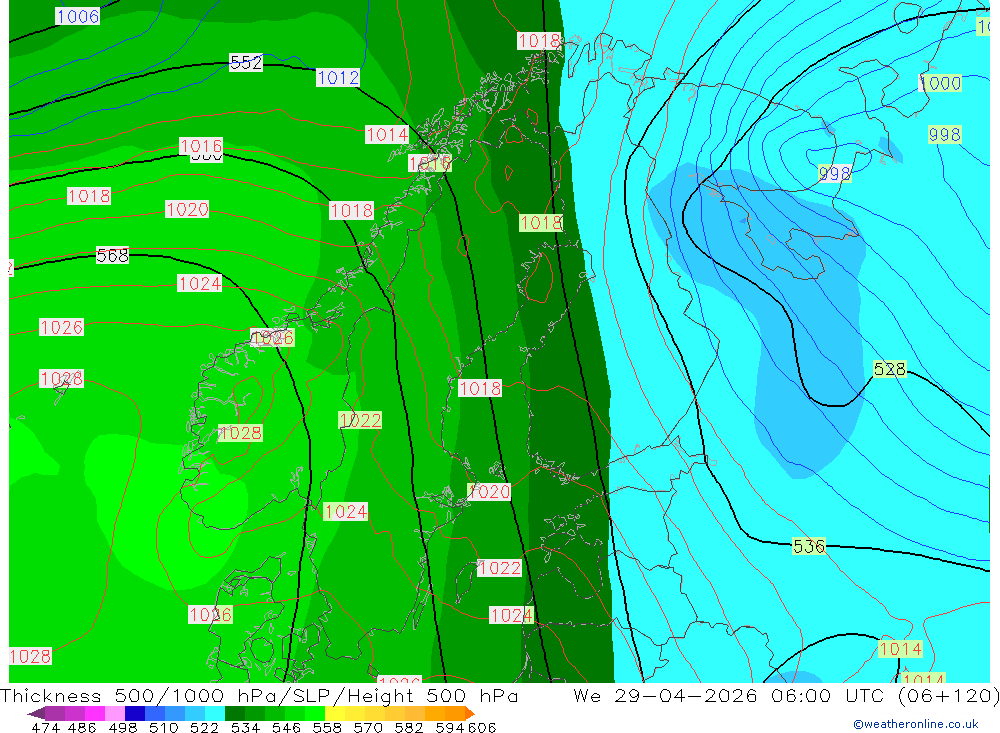Click the light pink legend swatch
The height and width of the screenshot is (733, 1000).
click(115, 713)
